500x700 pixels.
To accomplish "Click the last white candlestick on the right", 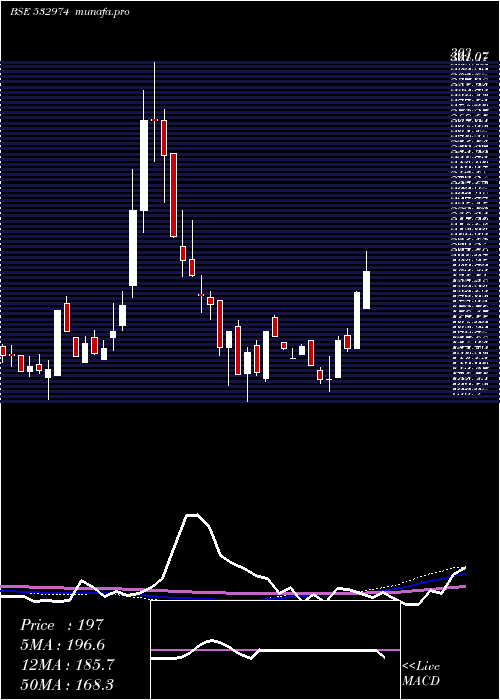I will pyautogui.click(x=367, y=290).
